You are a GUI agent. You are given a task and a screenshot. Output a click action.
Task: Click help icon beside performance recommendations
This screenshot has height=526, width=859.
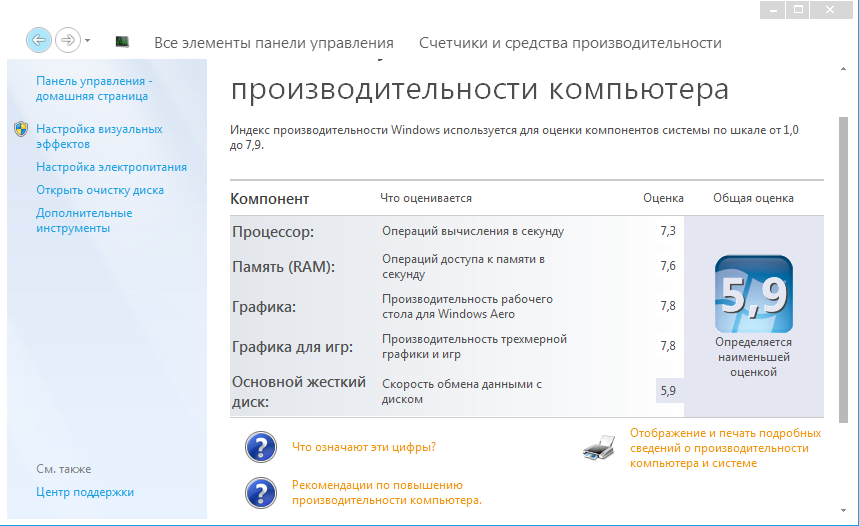tap(261, 492)
